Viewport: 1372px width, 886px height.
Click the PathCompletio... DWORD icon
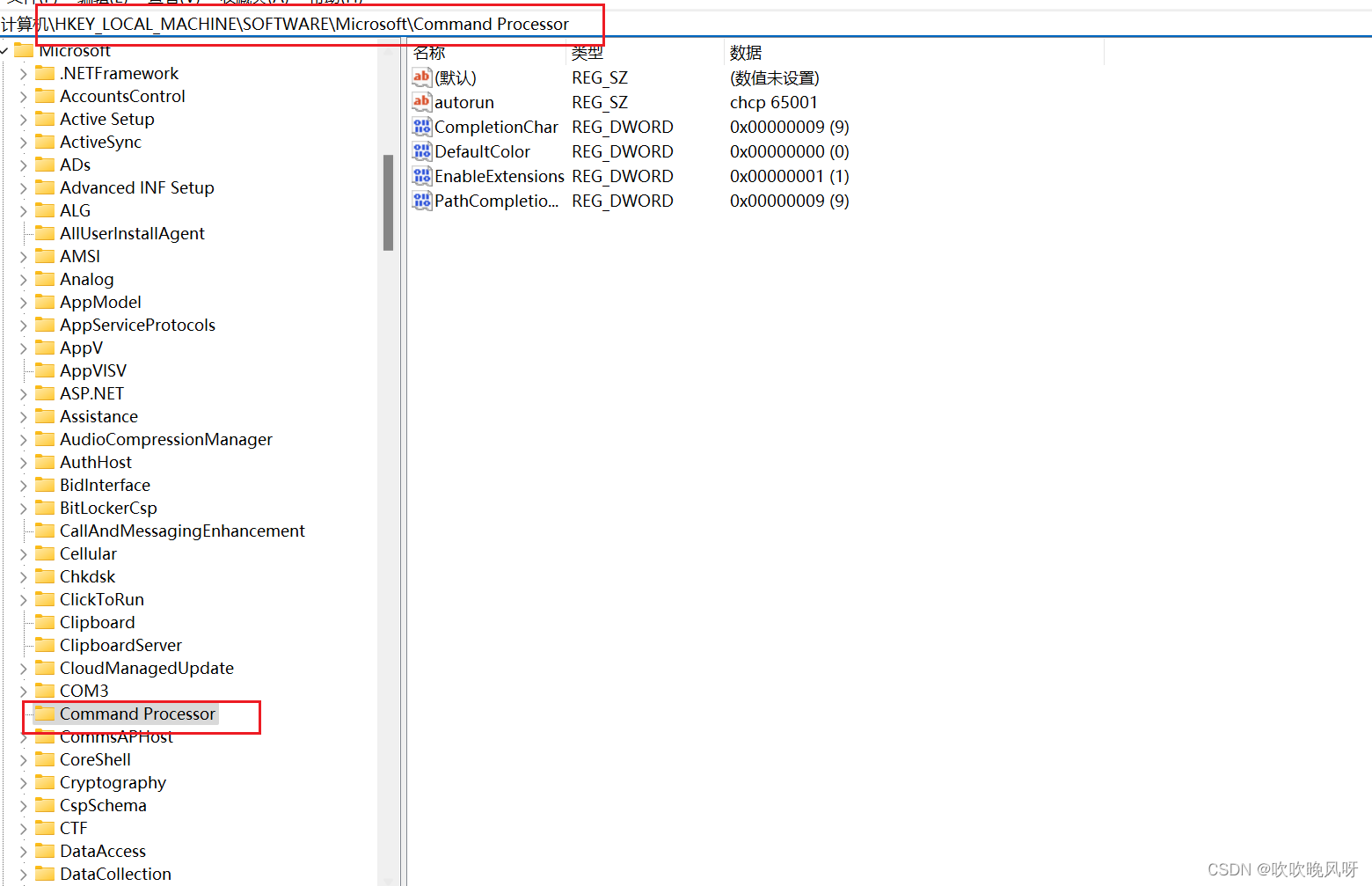pyautogui.click(x=422, y=201)
